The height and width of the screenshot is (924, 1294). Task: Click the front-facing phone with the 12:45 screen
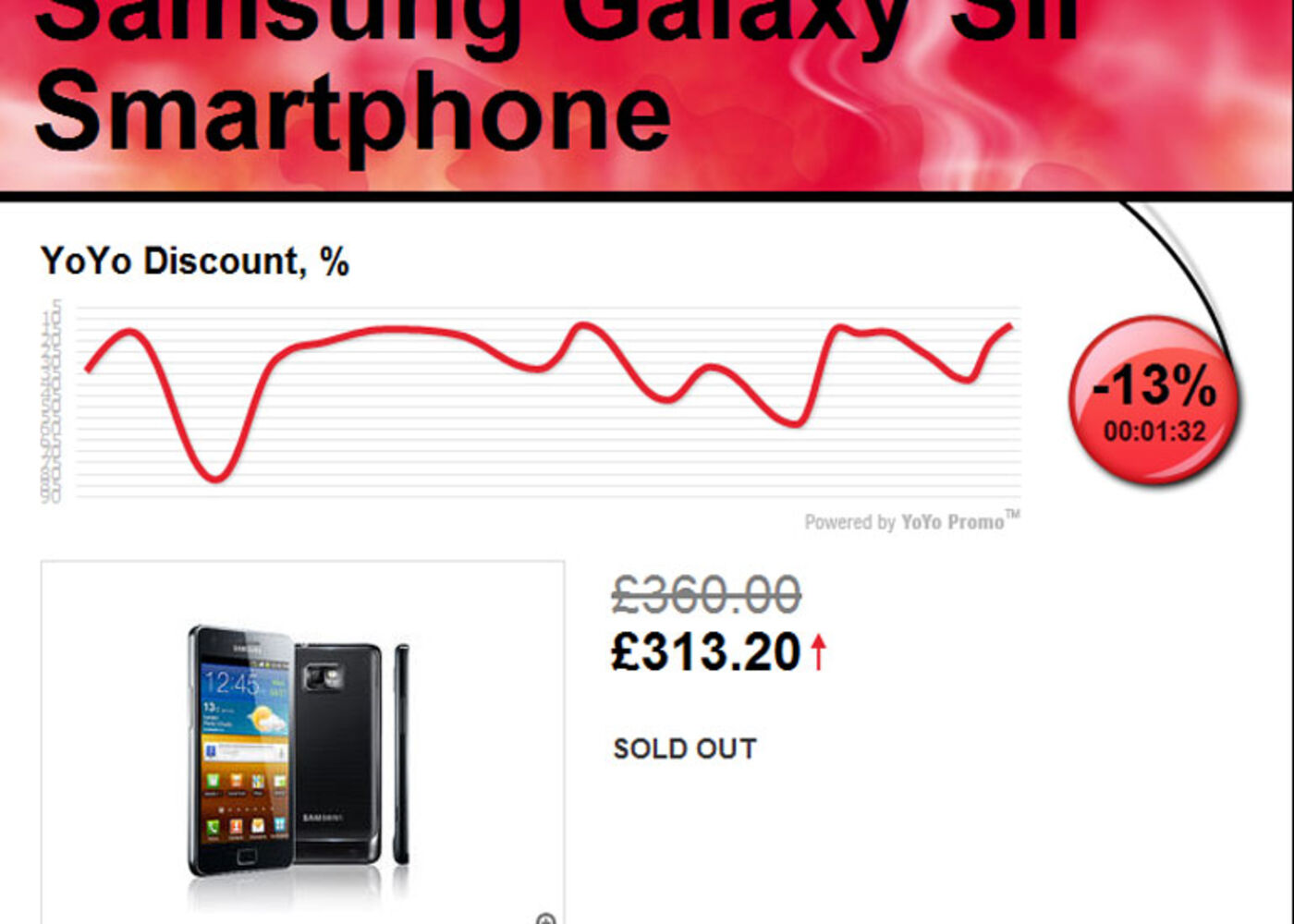point(241,750)
